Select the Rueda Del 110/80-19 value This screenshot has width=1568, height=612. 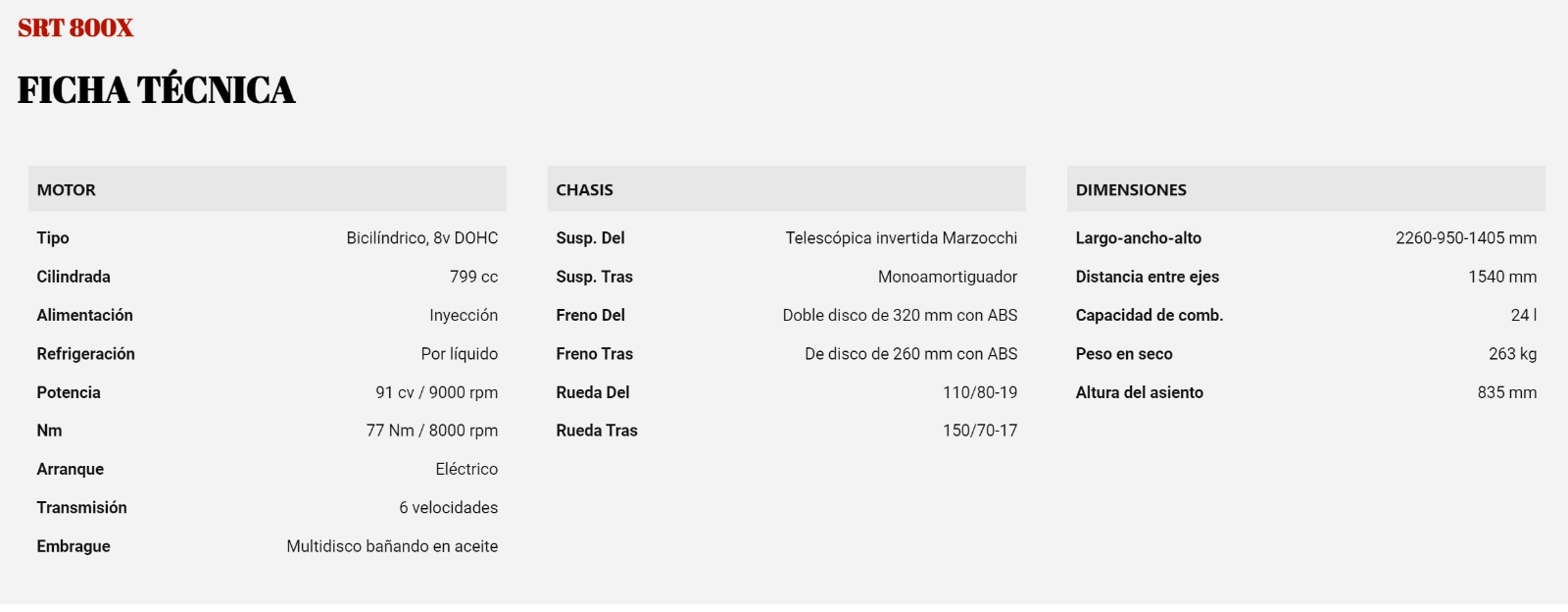click(980, 392)
